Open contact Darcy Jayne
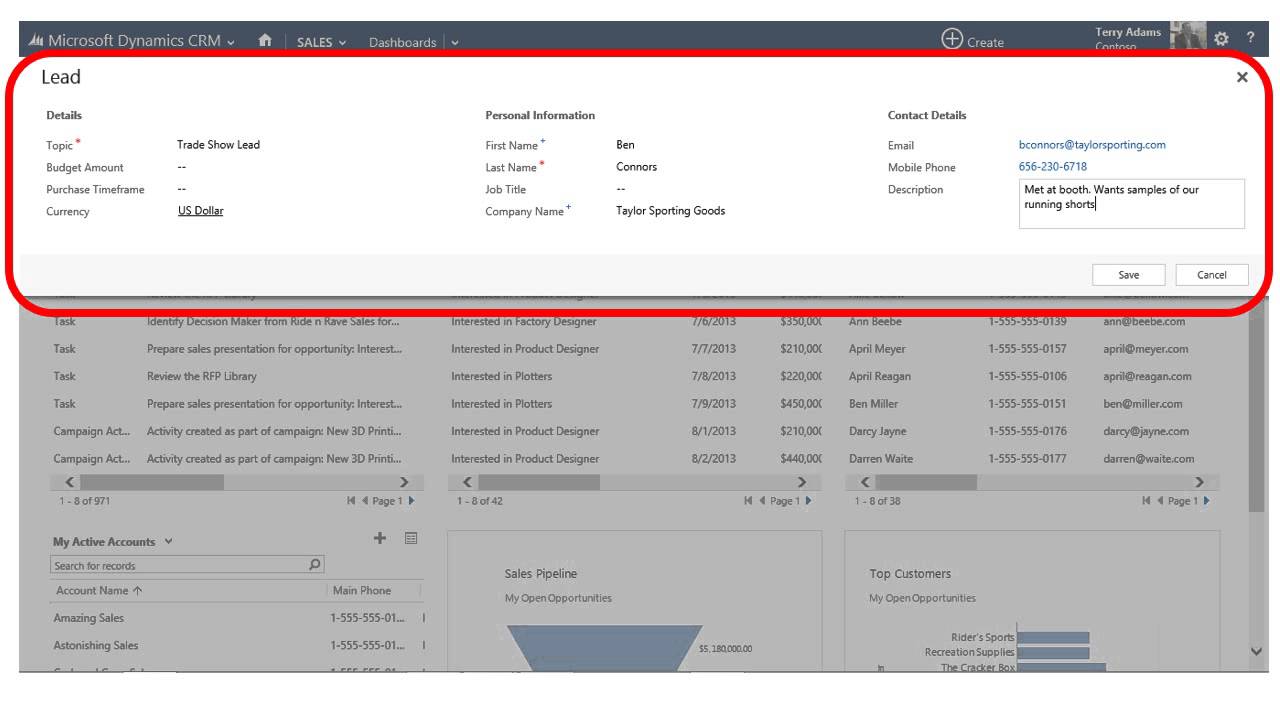This screenshot has height=720, width=1280. pyautogui.click(x=877, y=431)
